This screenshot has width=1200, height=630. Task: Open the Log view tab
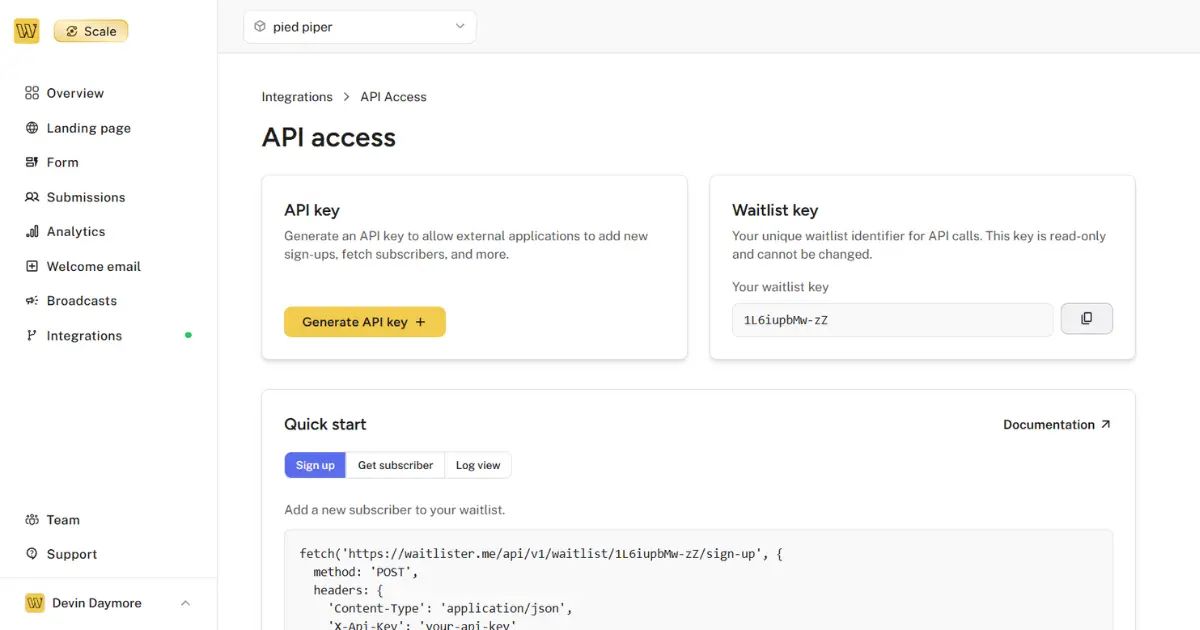tap(478, 464)
